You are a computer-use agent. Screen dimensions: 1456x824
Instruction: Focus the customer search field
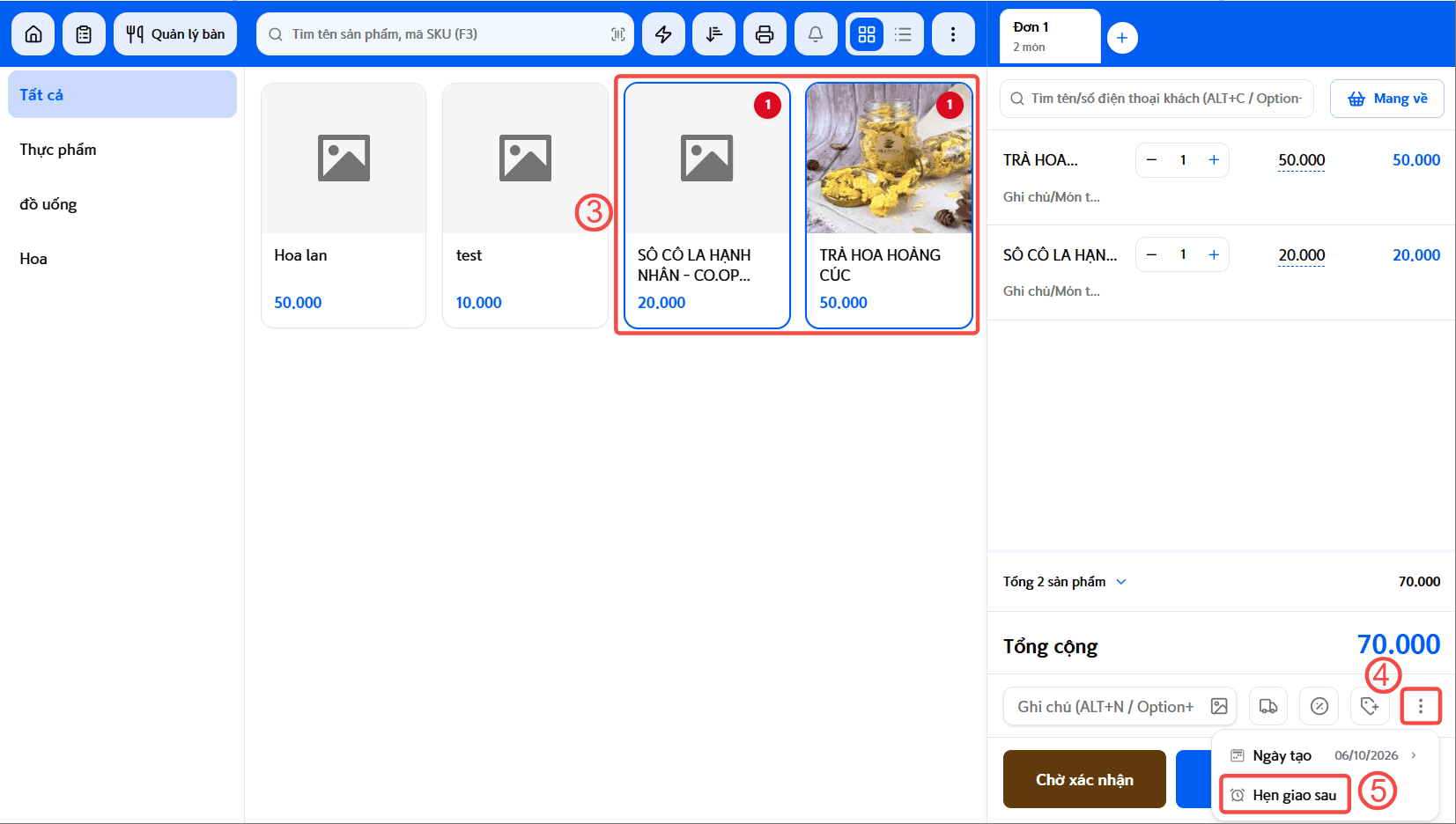[1157, 99]
